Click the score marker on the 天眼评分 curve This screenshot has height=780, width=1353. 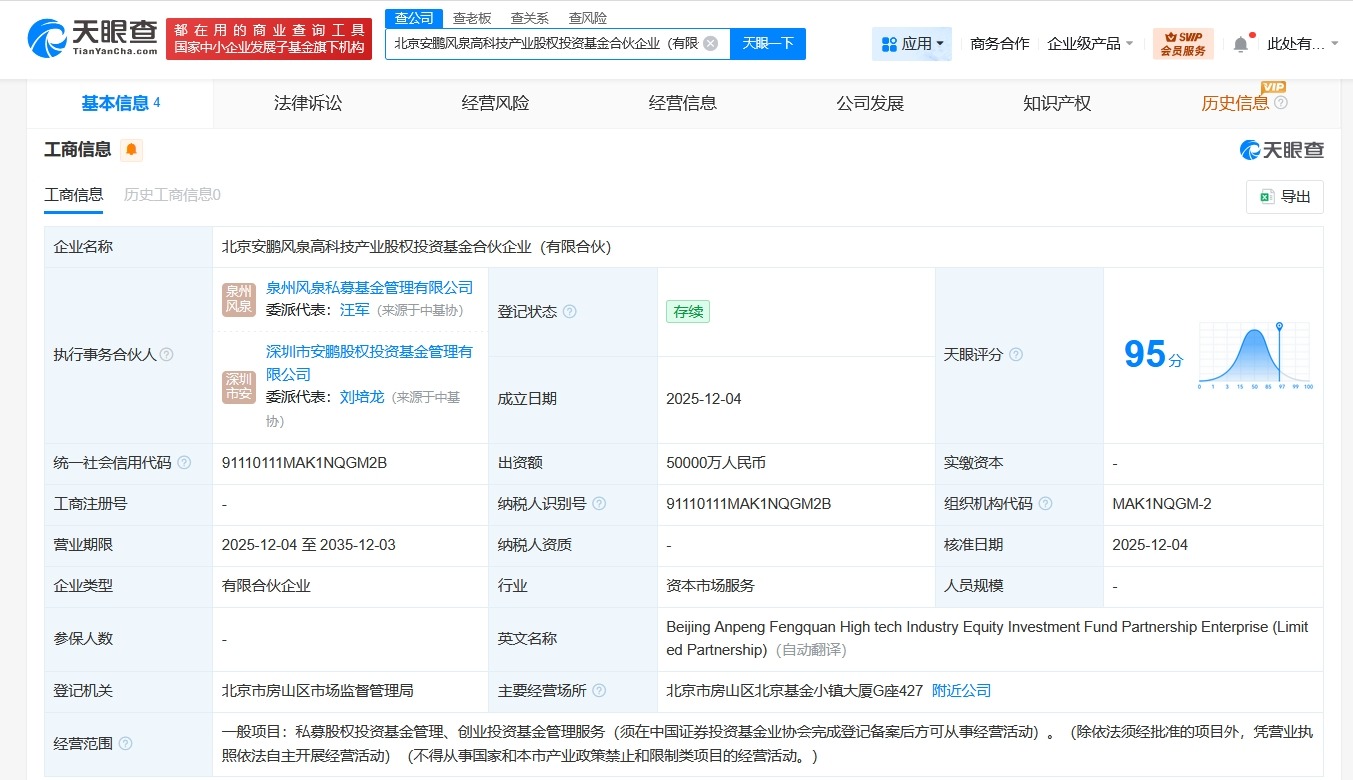click(x=1280, y=324)
